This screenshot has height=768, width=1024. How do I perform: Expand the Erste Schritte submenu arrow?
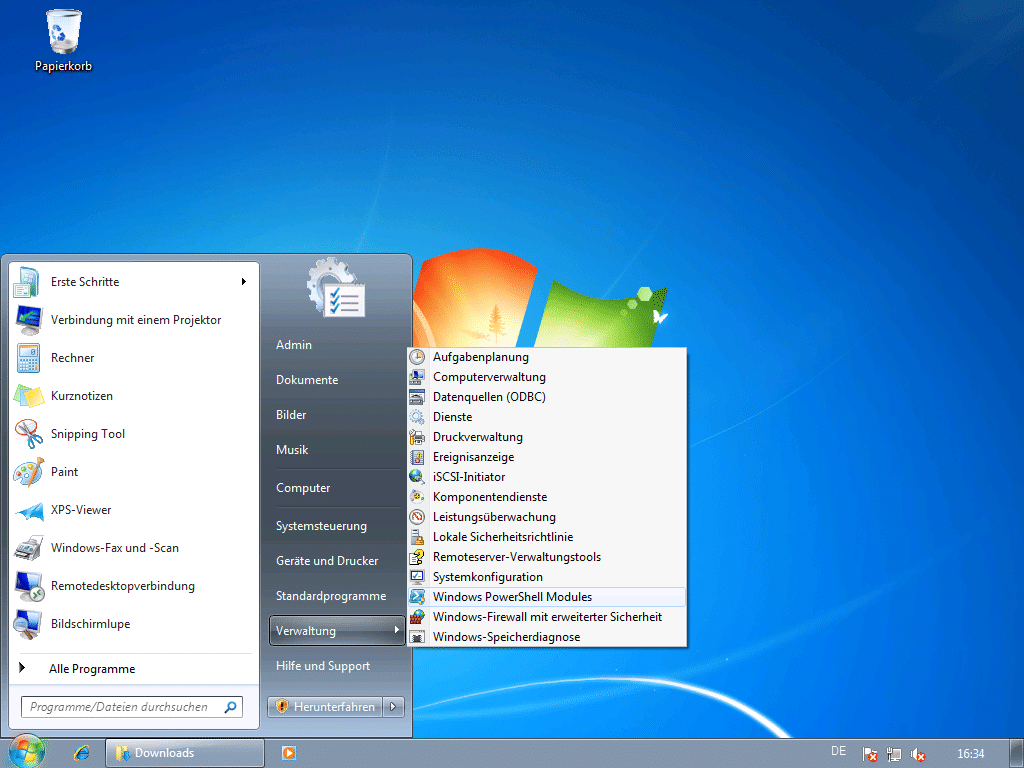244,281
